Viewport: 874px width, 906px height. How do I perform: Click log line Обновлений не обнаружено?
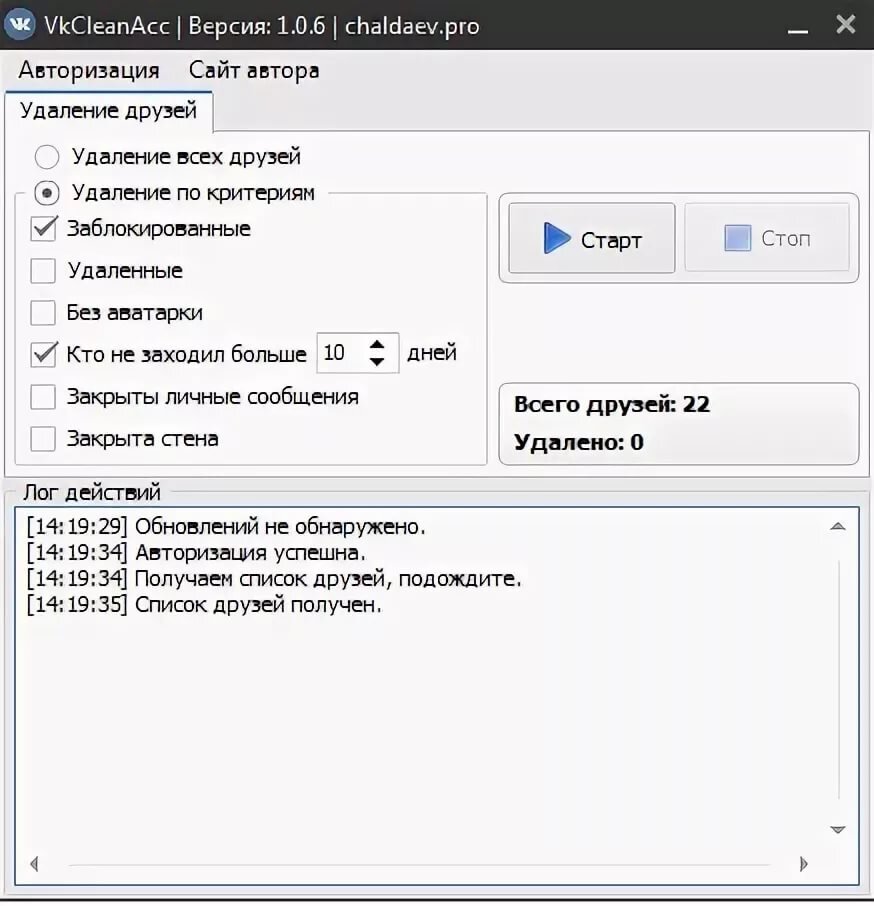point(226,527)
